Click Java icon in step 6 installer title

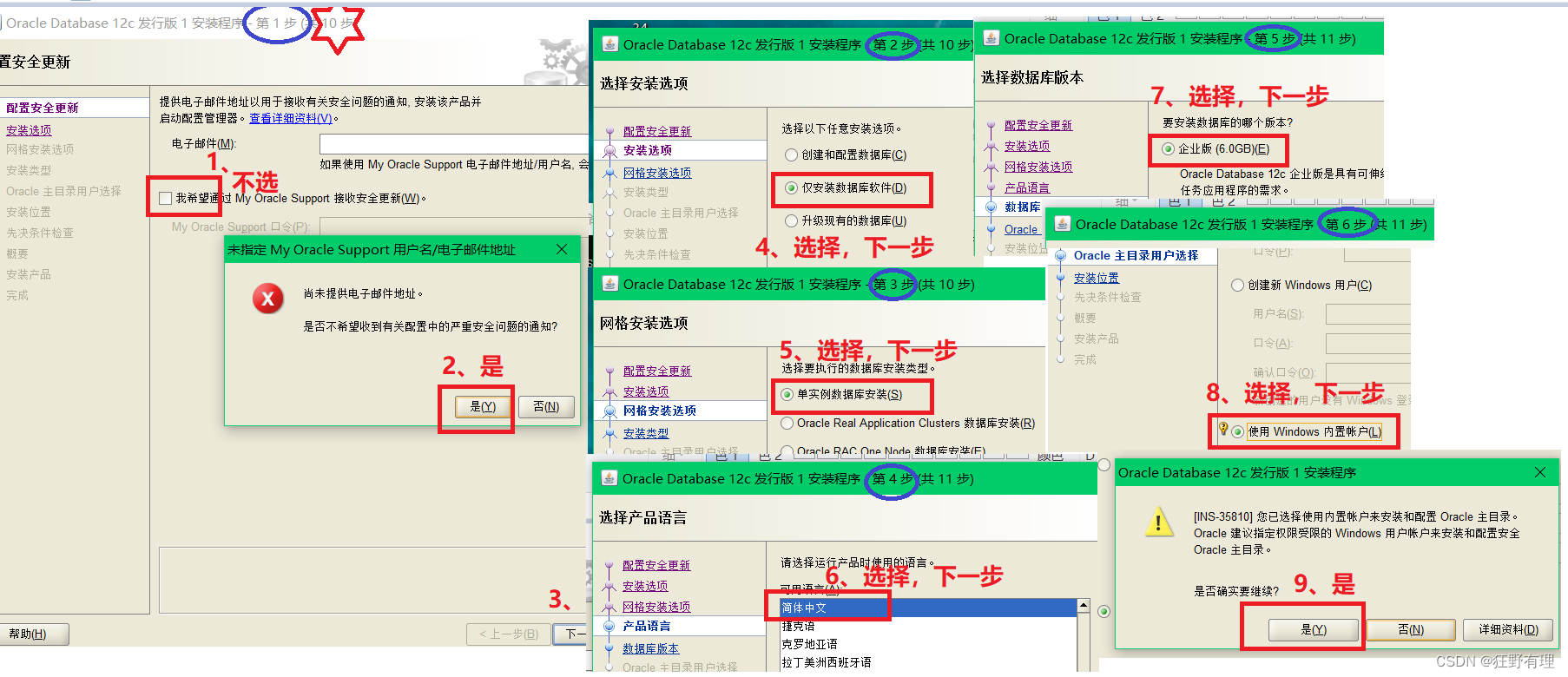pos(1062,224)
